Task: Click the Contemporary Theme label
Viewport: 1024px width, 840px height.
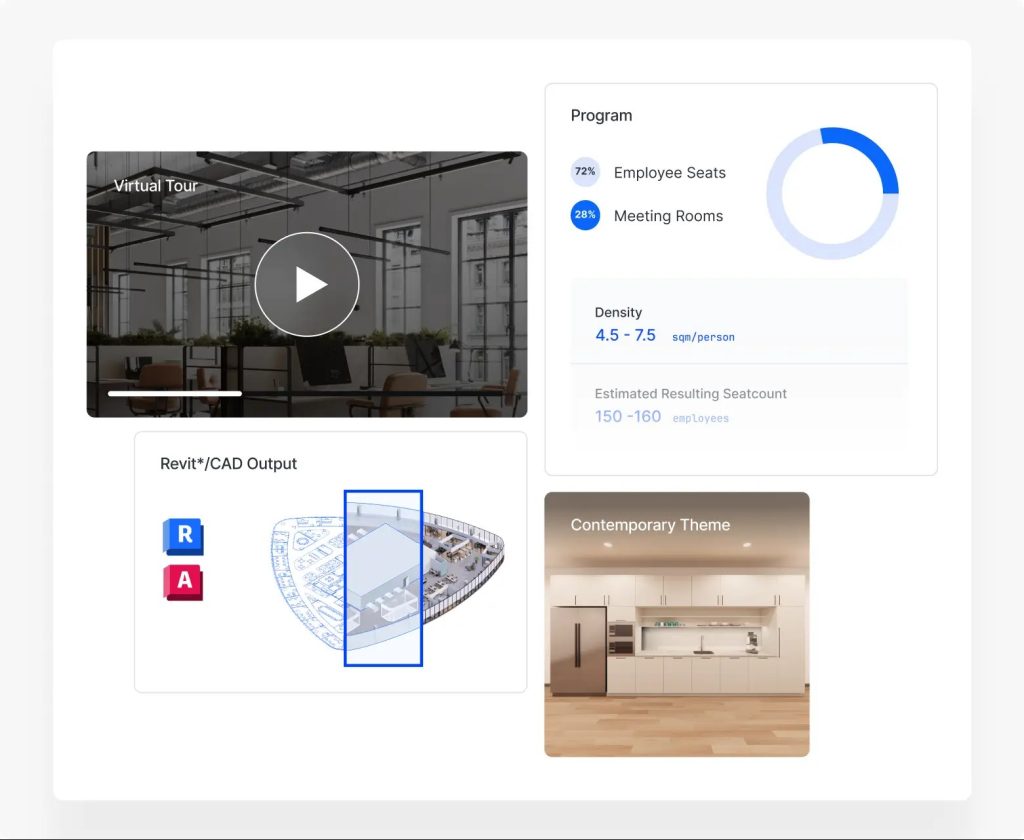Action: (650, 525)
